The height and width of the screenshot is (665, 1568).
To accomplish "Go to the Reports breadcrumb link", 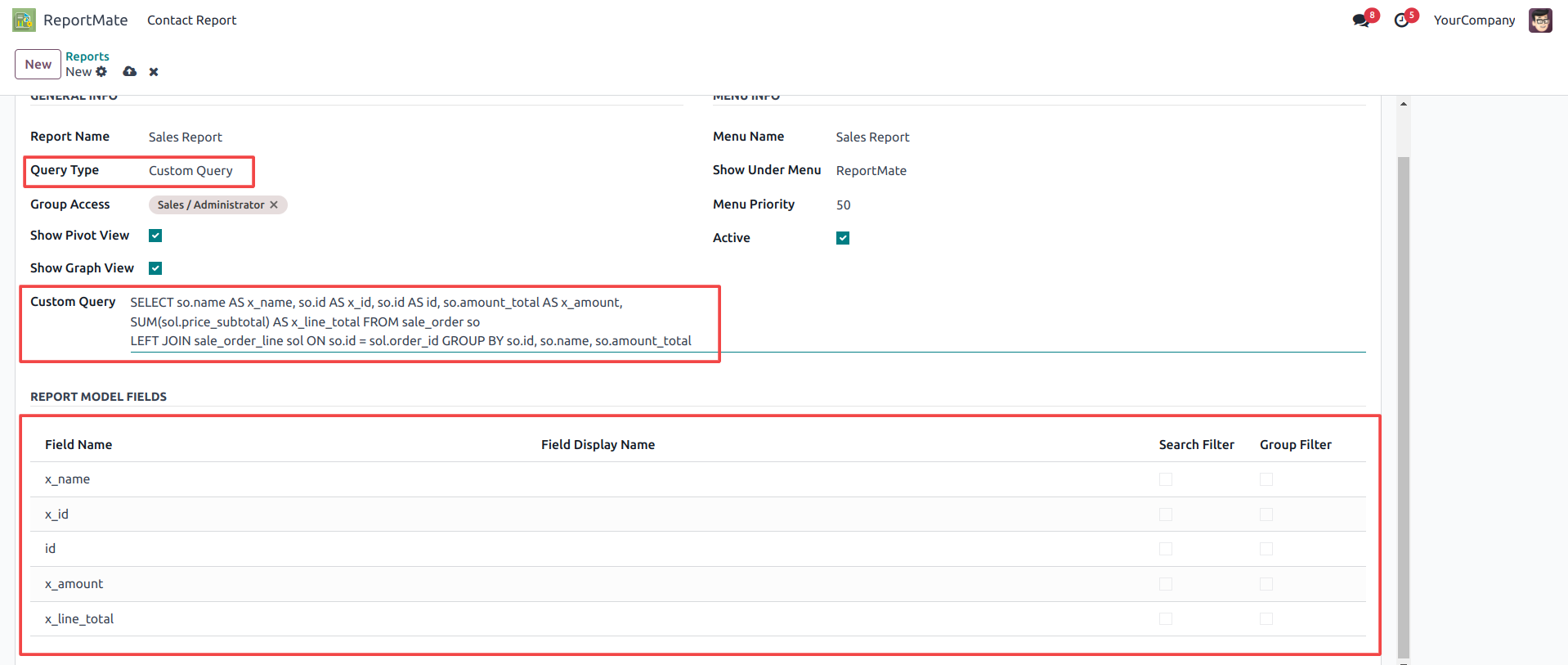I will click(x=87, y=56).
